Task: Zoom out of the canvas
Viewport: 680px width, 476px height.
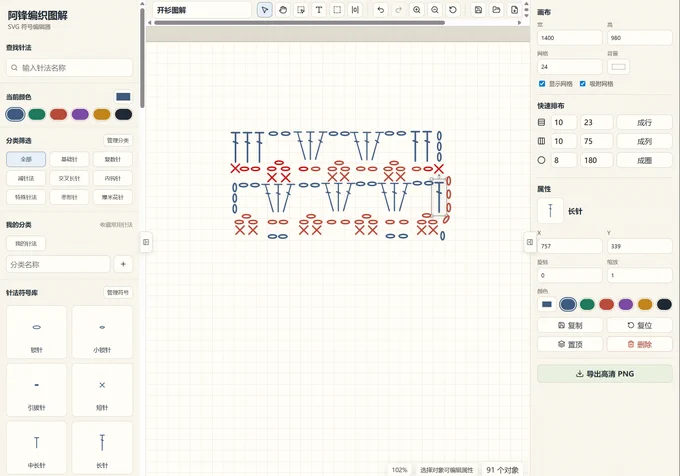Action: pyautogui.click(x=435, y=10)
